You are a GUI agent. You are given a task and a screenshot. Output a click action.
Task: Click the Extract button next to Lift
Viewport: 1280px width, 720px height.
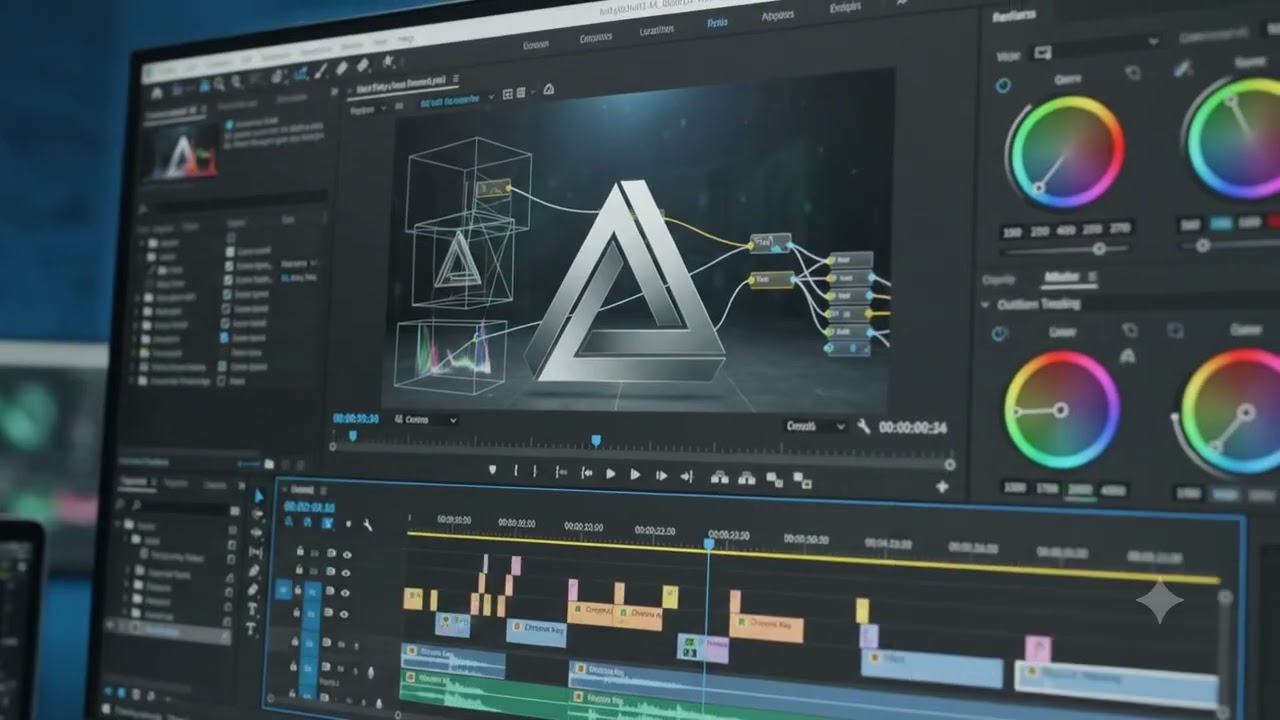(x=747, y=478)
